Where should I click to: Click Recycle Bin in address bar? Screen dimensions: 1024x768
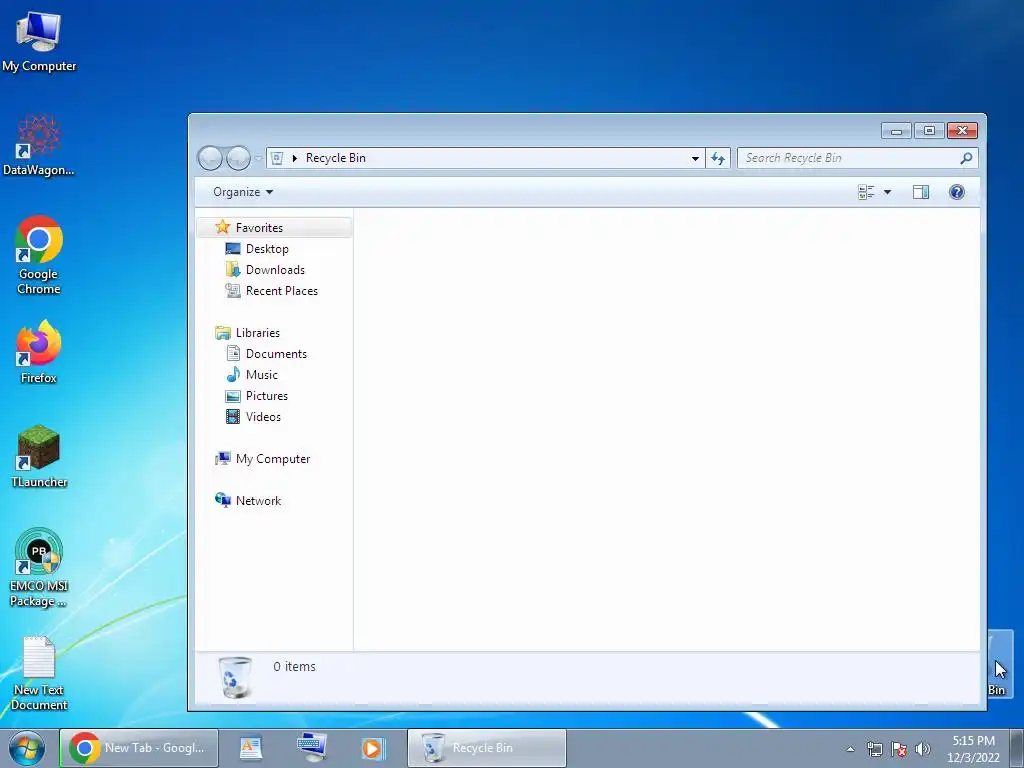[x=336, y=158]
